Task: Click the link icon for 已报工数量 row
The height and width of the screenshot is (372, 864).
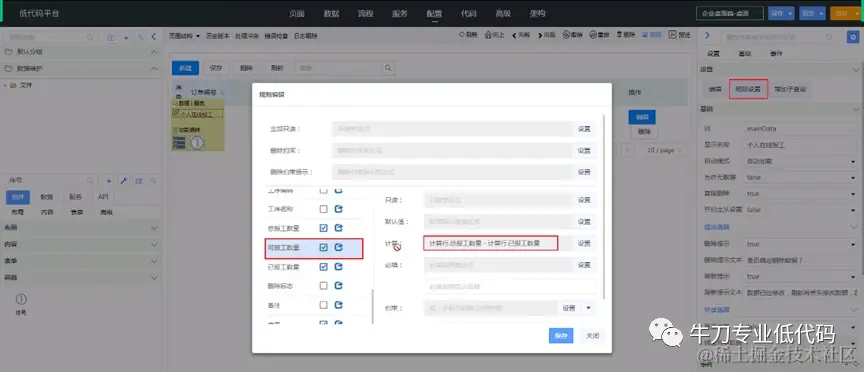Action: pos(339,267)
